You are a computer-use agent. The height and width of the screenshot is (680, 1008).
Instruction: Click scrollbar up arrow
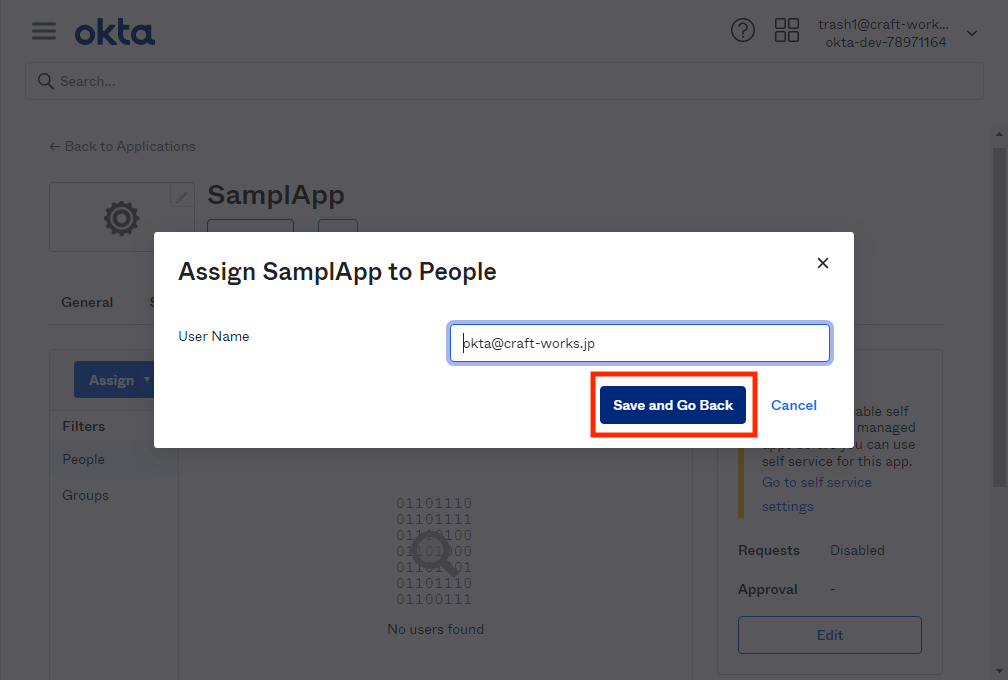click(x=998, y=134)
